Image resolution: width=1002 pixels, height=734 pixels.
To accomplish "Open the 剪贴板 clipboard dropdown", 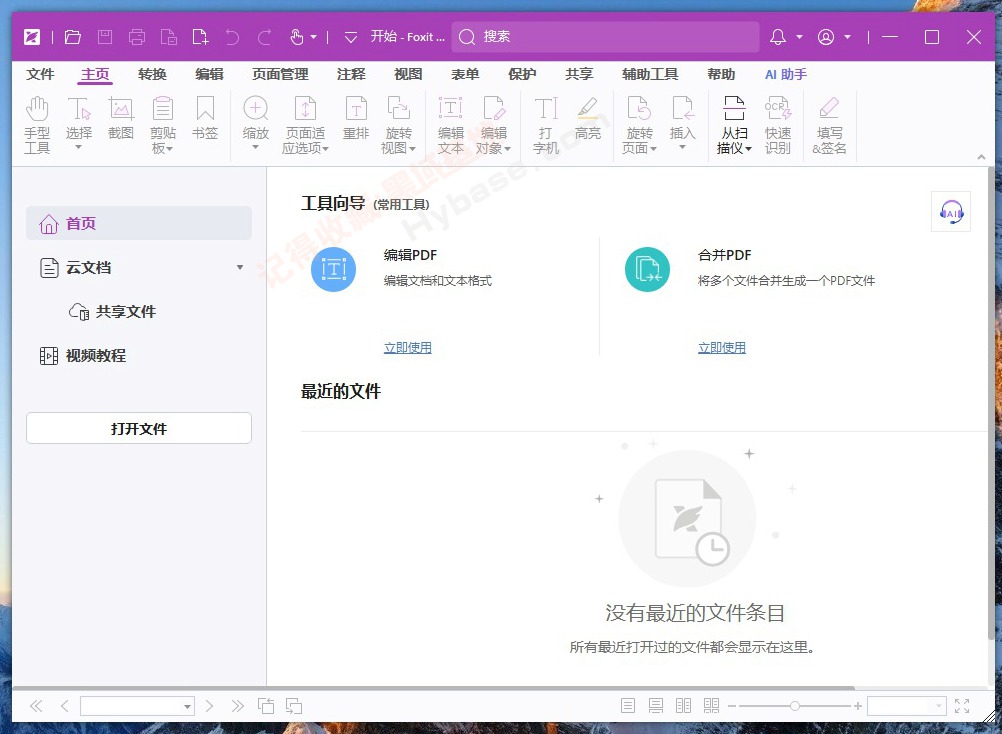I will pos(169,149).
